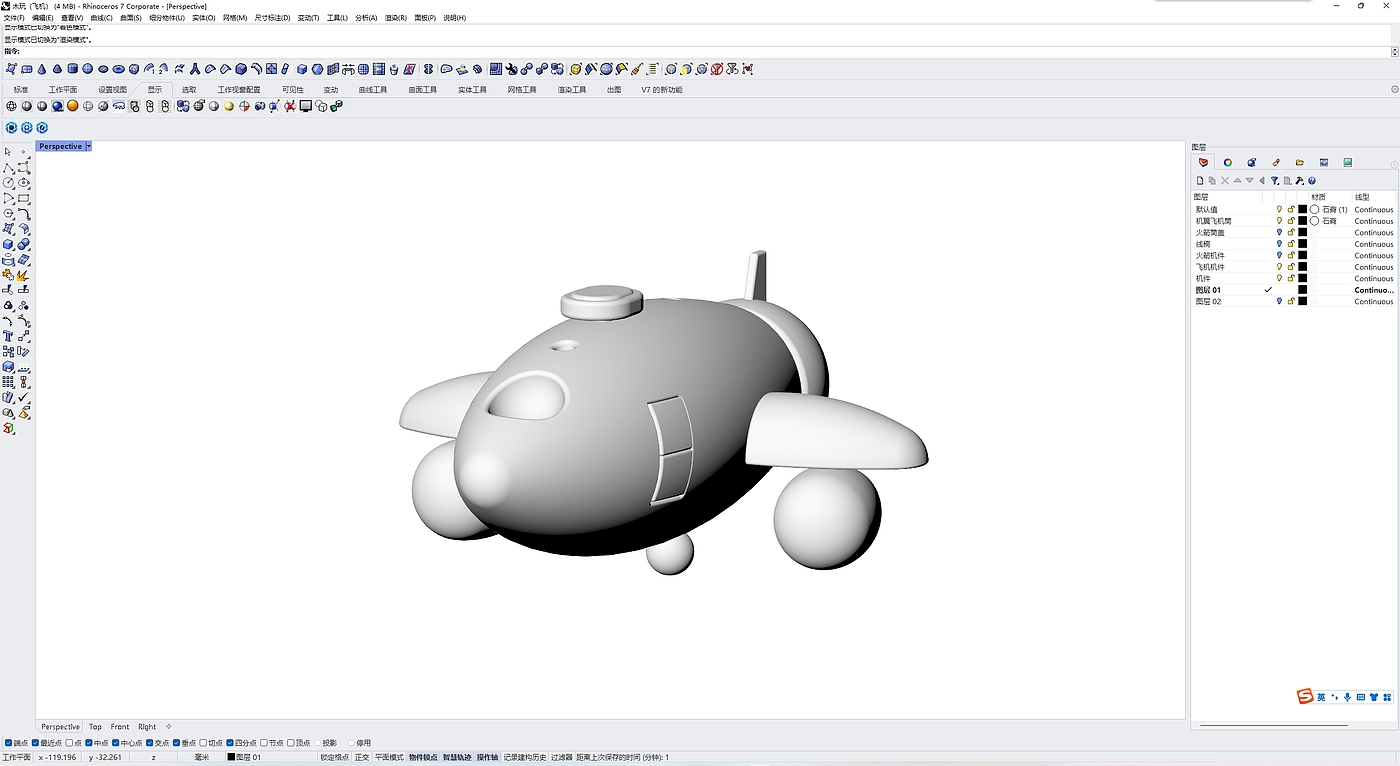Switch to the 实体工具 toolbar tab
The height and width of the screenshot is (766, 1400).
coord(472,90)
